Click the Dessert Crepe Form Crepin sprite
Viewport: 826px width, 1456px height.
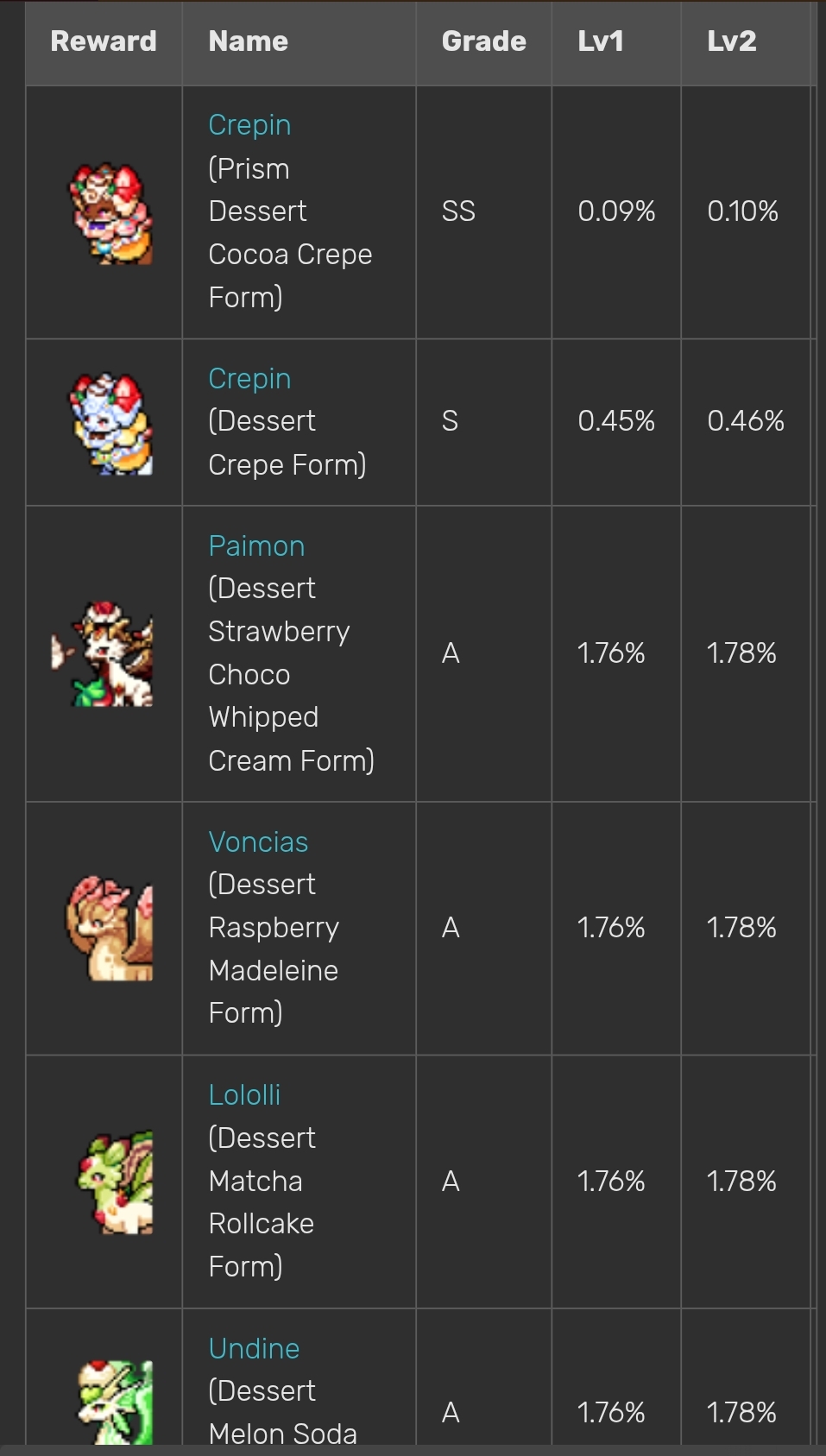click(111, 423)
